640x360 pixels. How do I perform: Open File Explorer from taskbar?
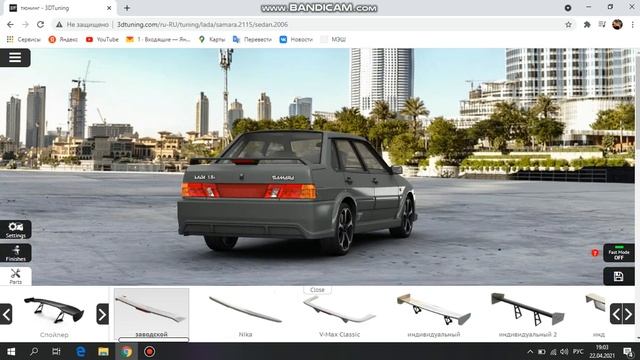pos(103,351)
